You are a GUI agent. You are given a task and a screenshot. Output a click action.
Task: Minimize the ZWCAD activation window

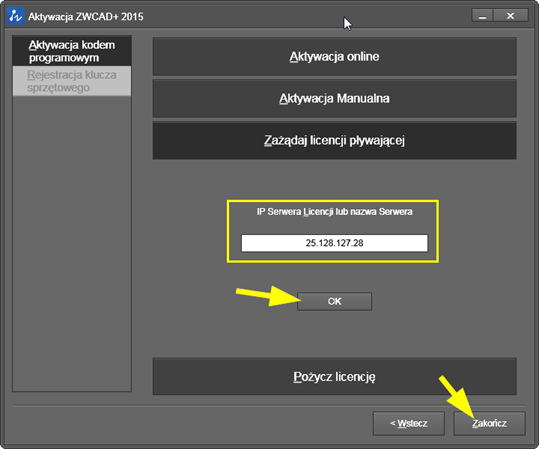pyautogui.click(x=482, y=16)
